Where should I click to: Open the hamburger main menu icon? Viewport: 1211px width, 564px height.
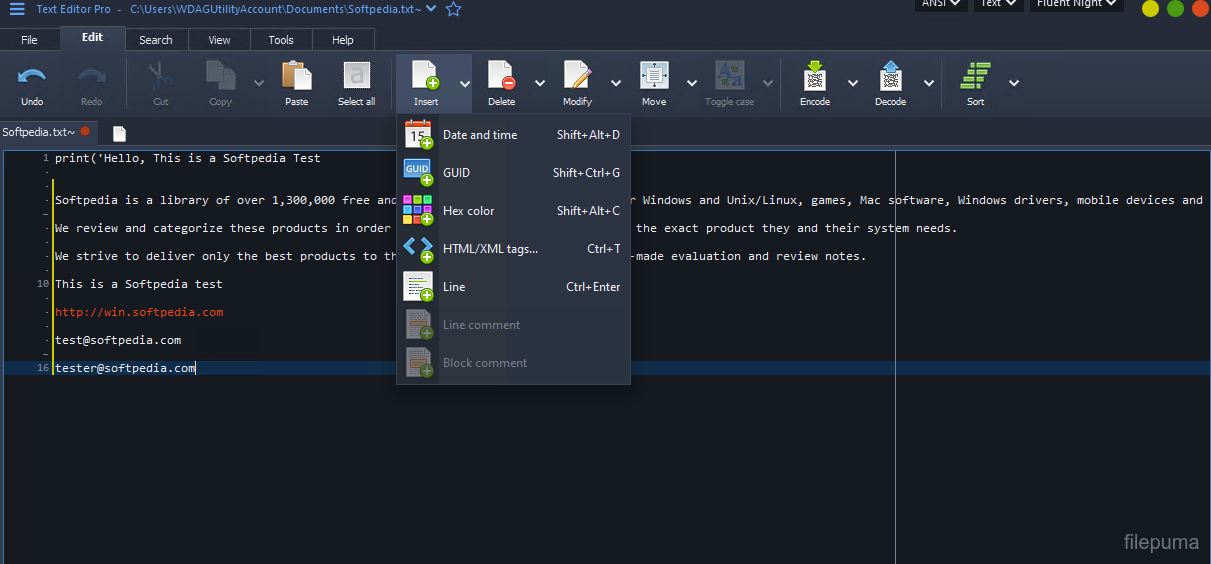(17, 9)
